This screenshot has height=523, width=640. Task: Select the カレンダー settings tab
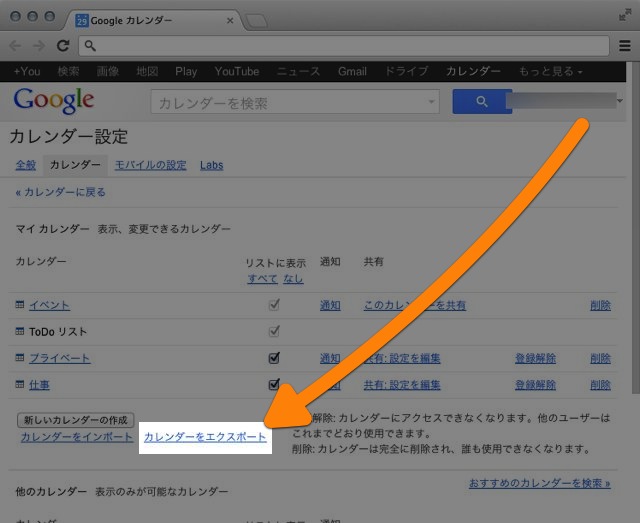pos(75,165)
